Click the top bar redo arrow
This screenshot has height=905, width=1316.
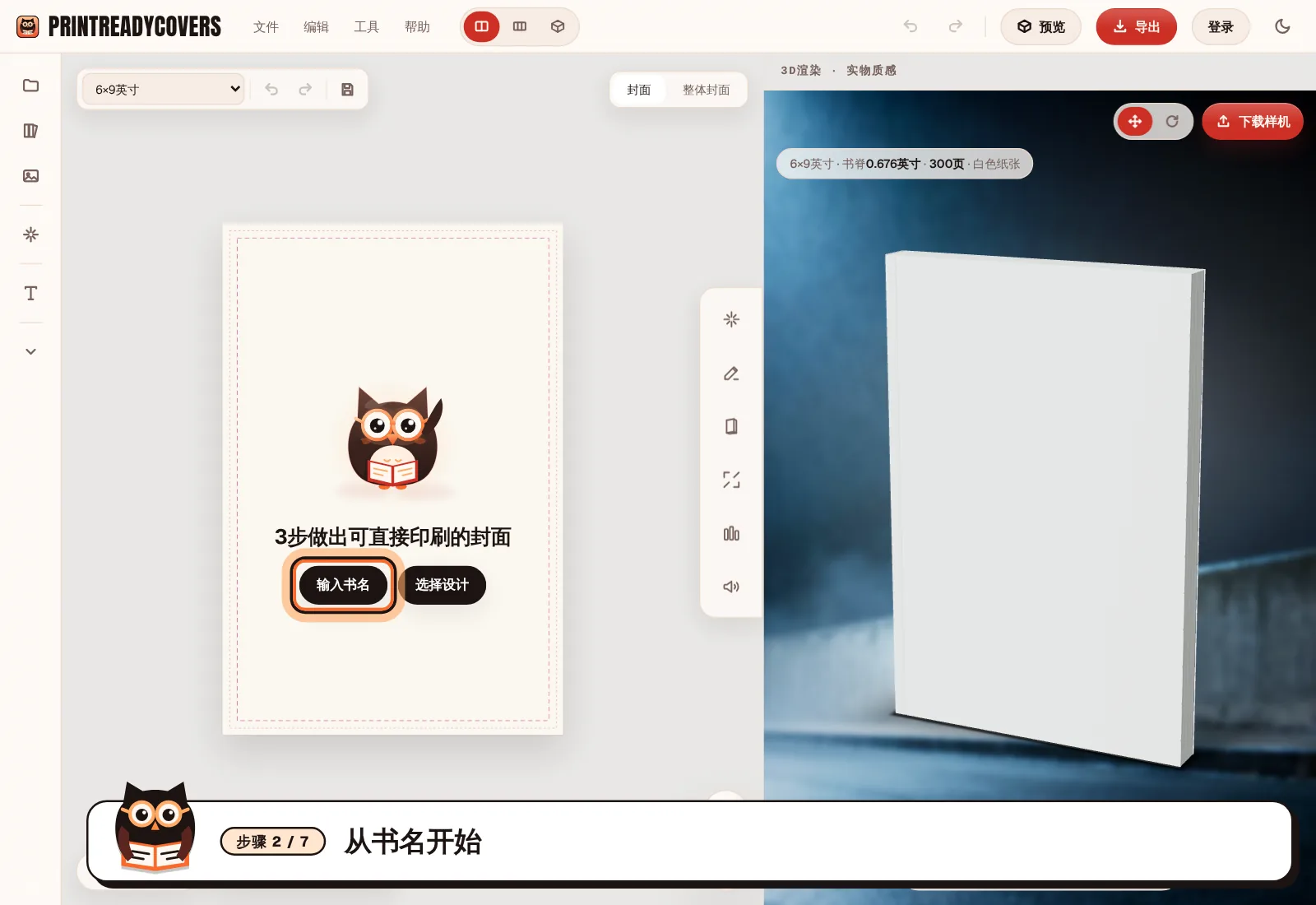[955, 26]
